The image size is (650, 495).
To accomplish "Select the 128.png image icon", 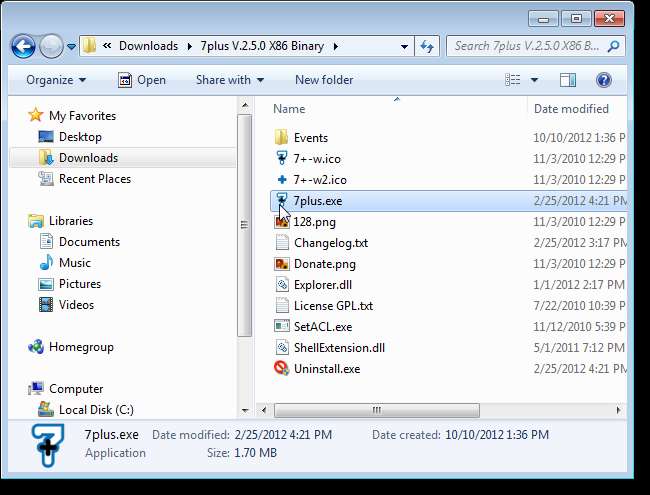I will click(281, 221).
